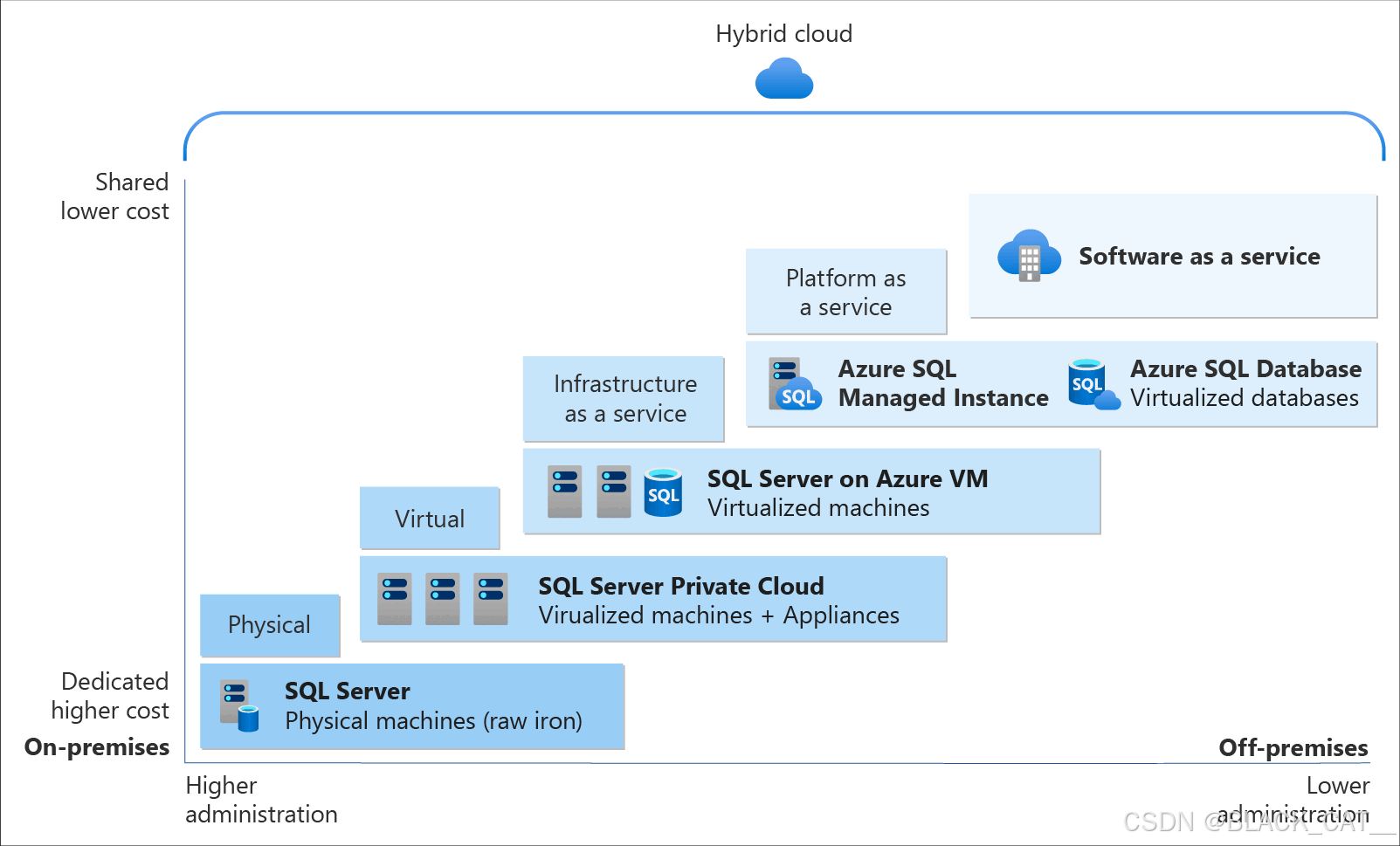Viewport: 1400px width, 846px height.
Task: Click the Virtualized databases text
Action: [1245, 398]
